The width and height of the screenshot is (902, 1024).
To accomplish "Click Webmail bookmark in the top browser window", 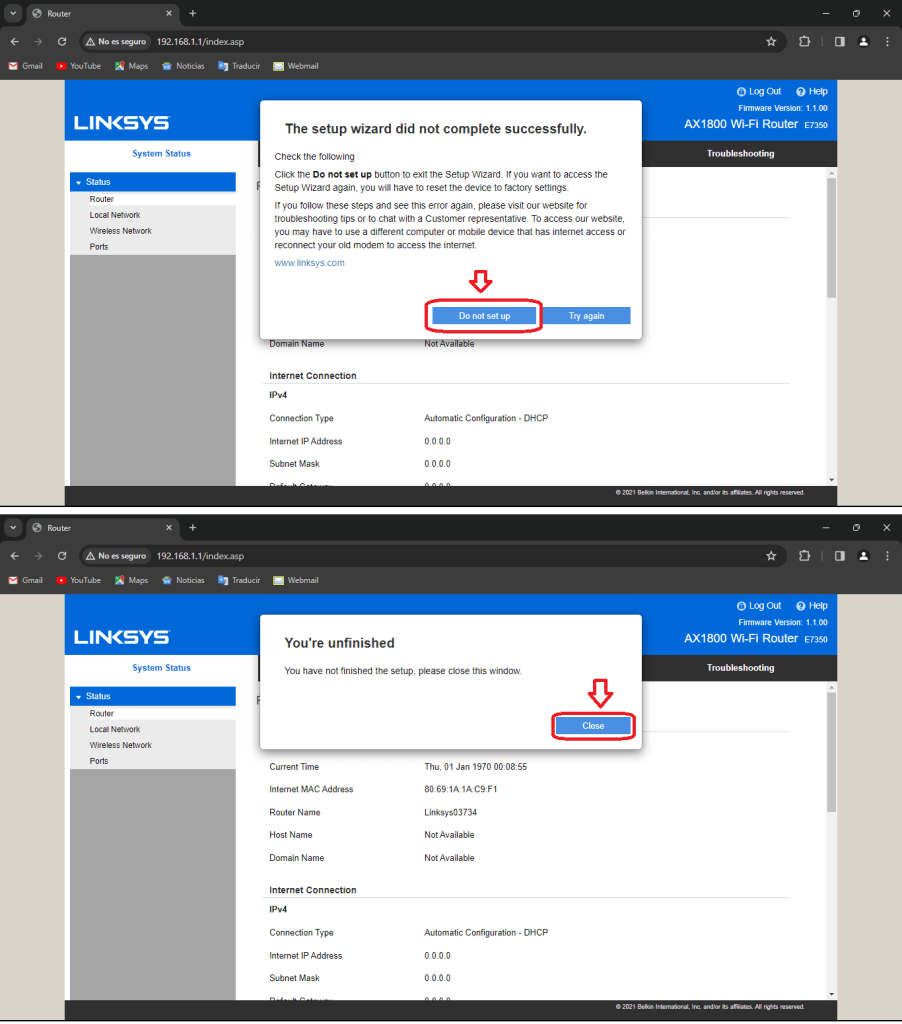I will [296, 66].
